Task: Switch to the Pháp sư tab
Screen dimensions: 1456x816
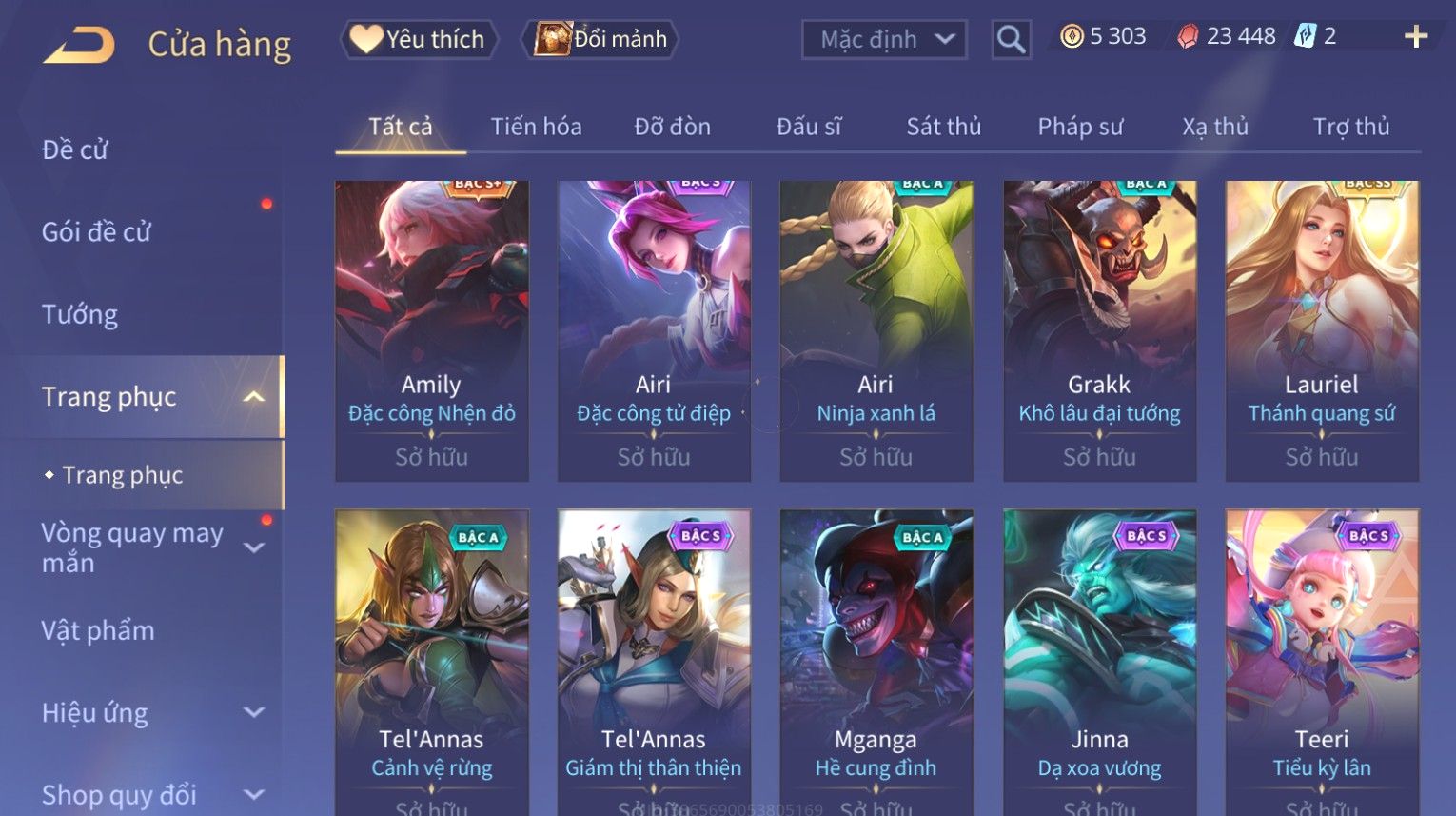Action: click(1080, 127)
